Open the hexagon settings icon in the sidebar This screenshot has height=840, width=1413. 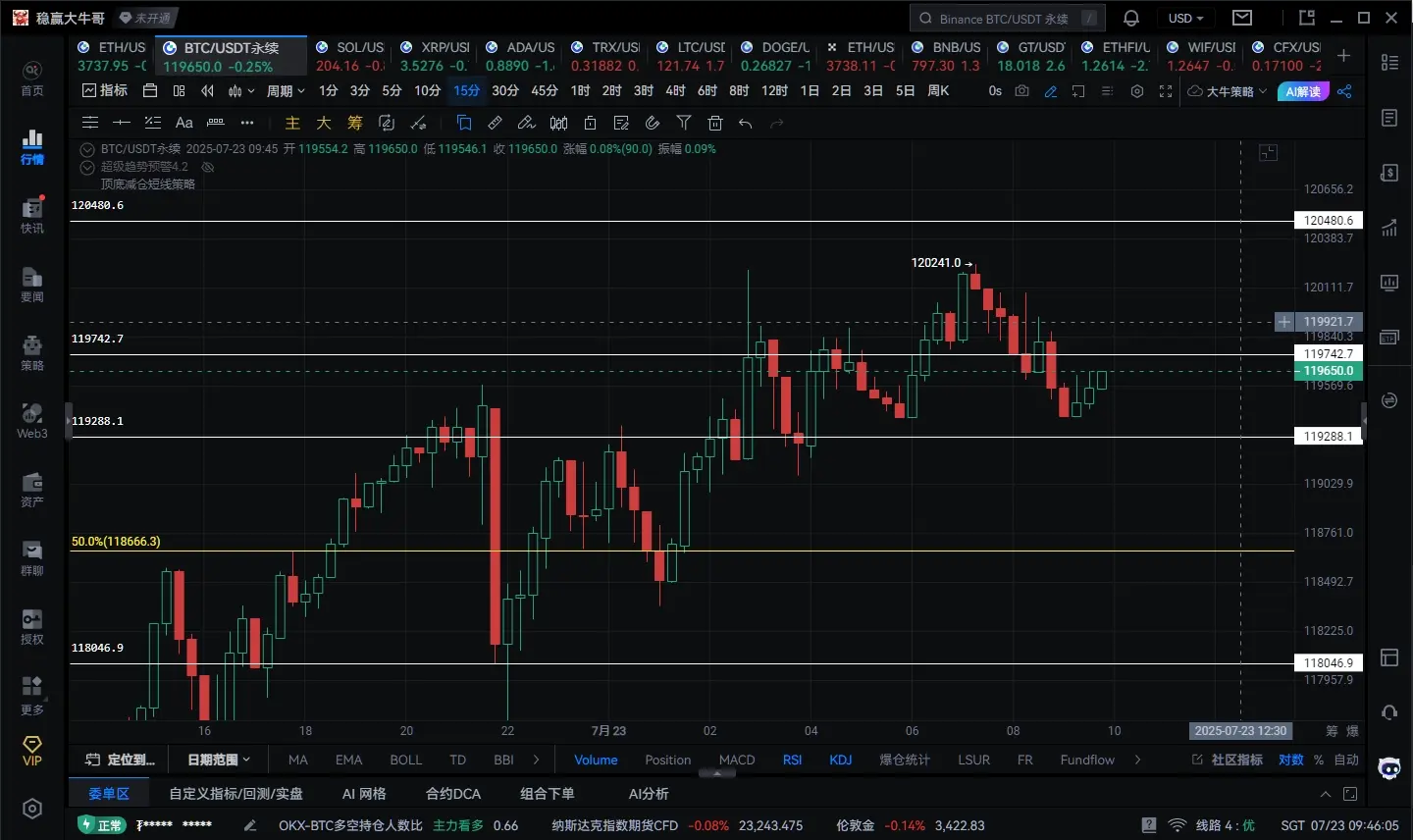click(32, 809)
